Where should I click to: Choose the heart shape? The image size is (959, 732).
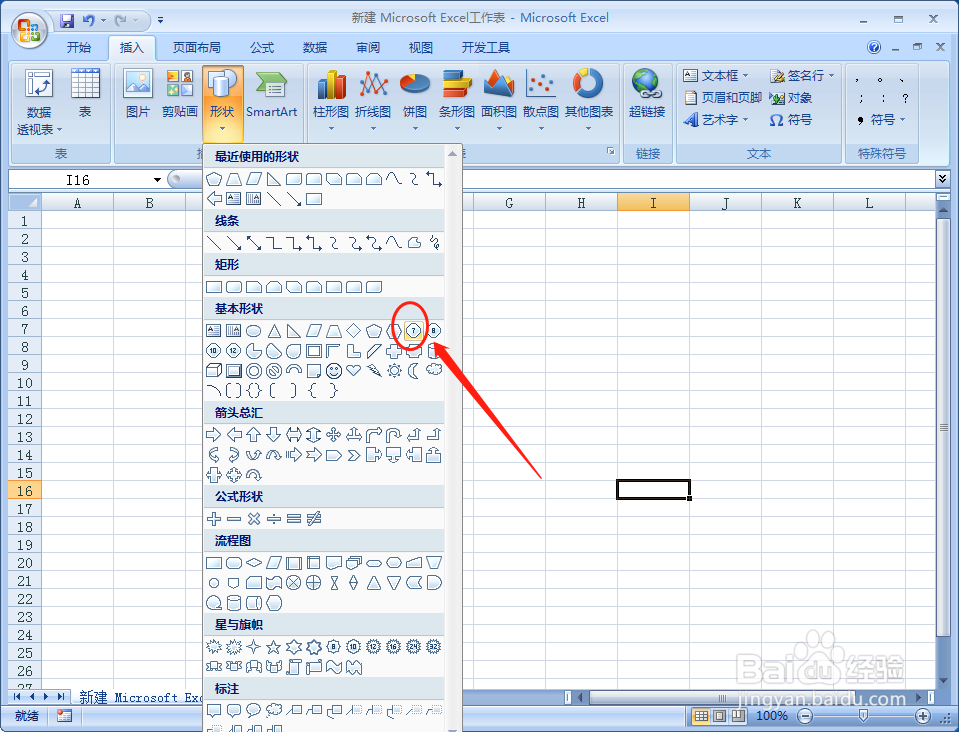point(354,371)
